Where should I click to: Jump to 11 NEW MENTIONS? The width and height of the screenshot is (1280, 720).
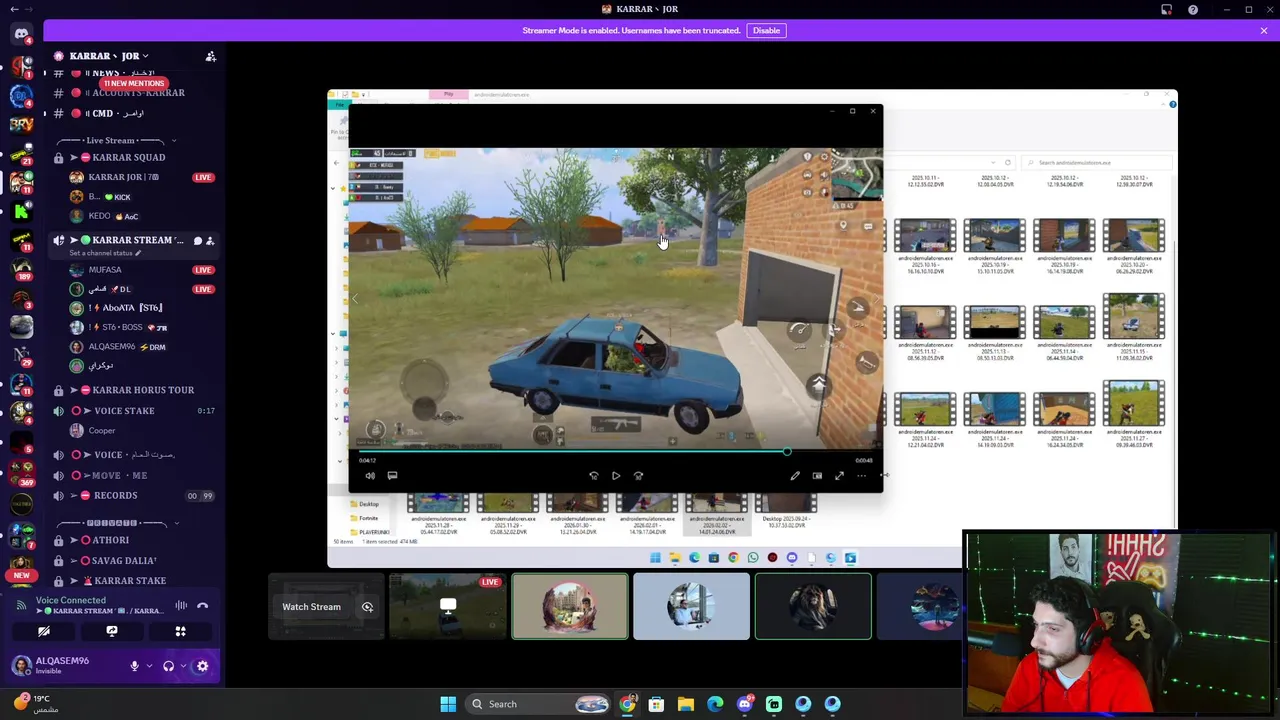[x=133, y=83]
